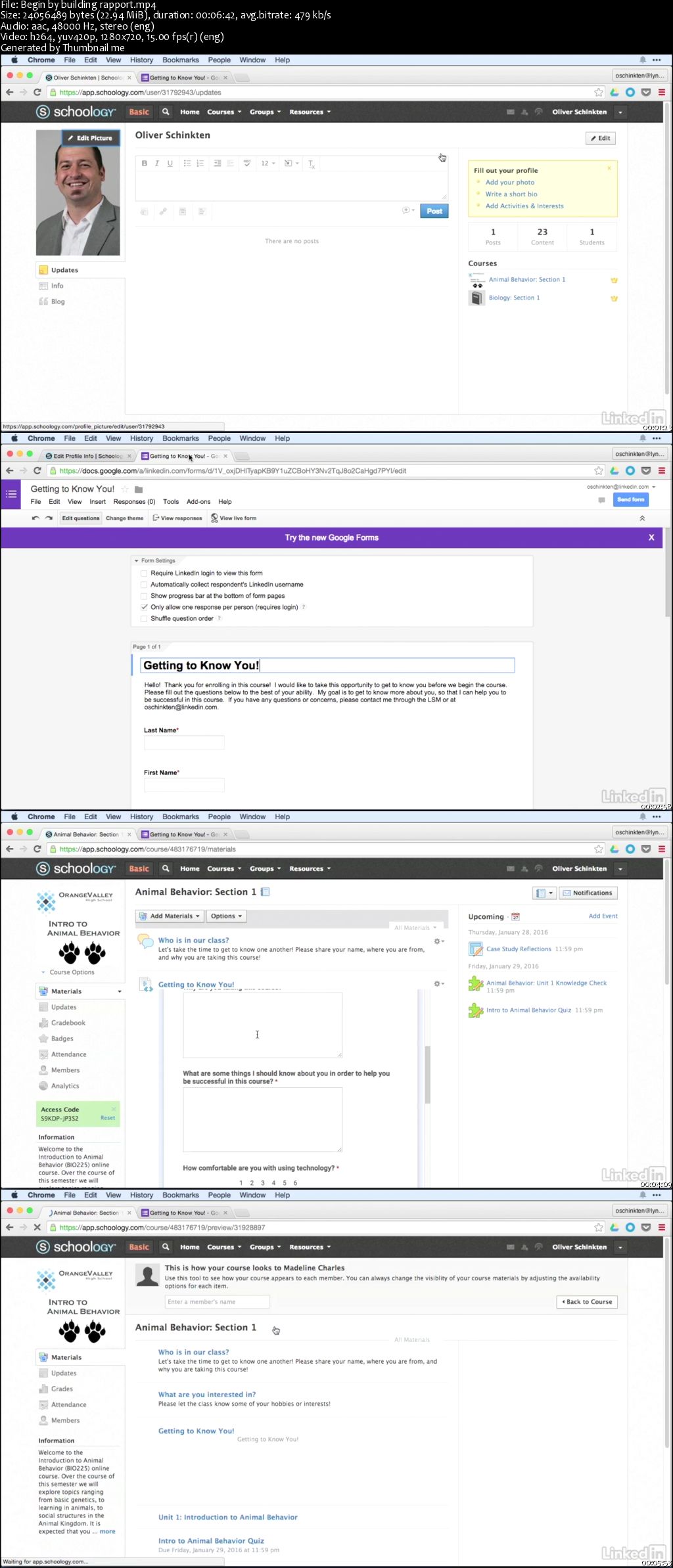Image resolution: width=673 pixels, height=1568 pixels.
Task: Click the calendar icon beside Upcoming
Action: [x=515, y=916]
